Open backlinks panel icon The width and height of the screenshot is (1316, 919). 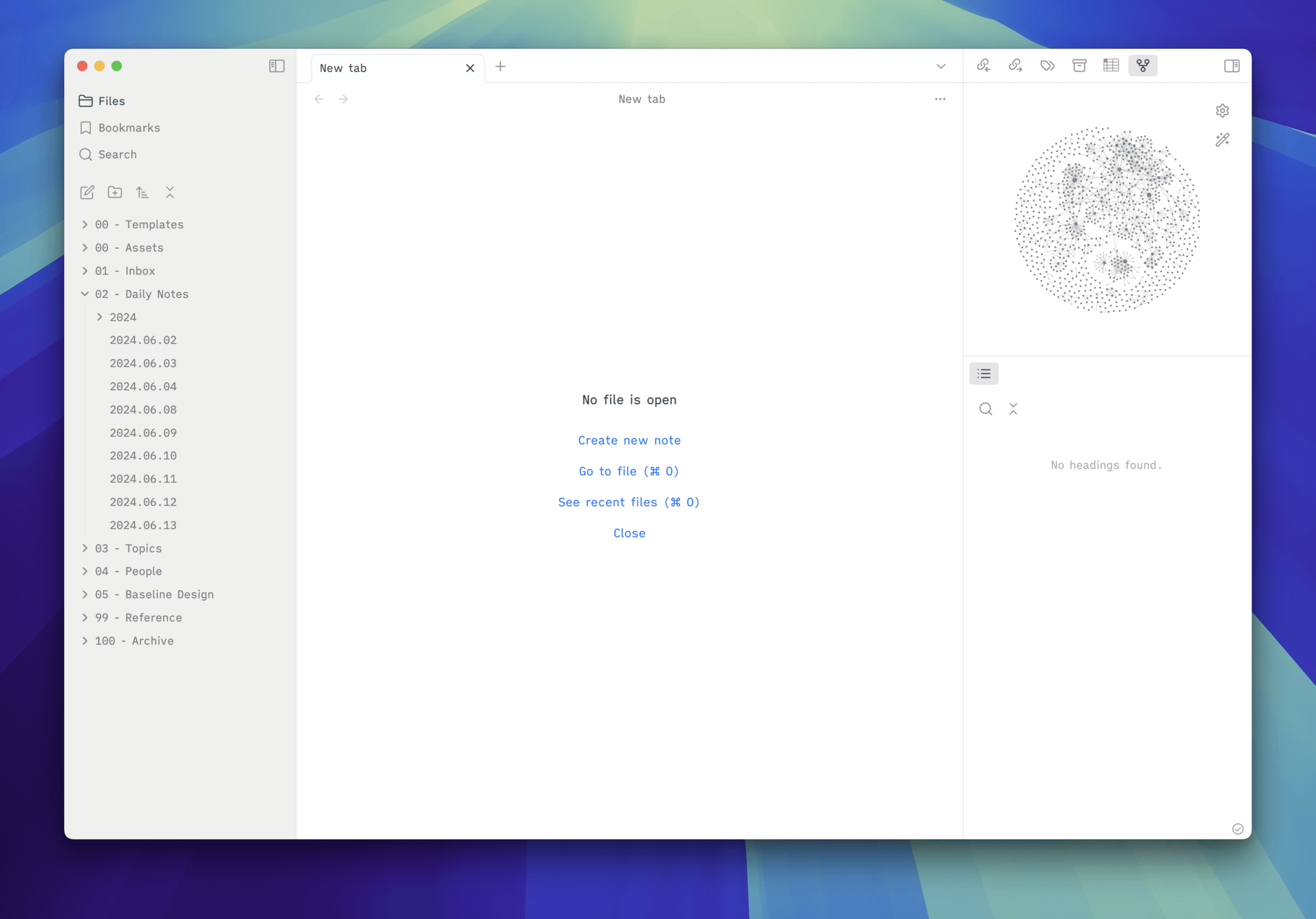coord(983,65)
